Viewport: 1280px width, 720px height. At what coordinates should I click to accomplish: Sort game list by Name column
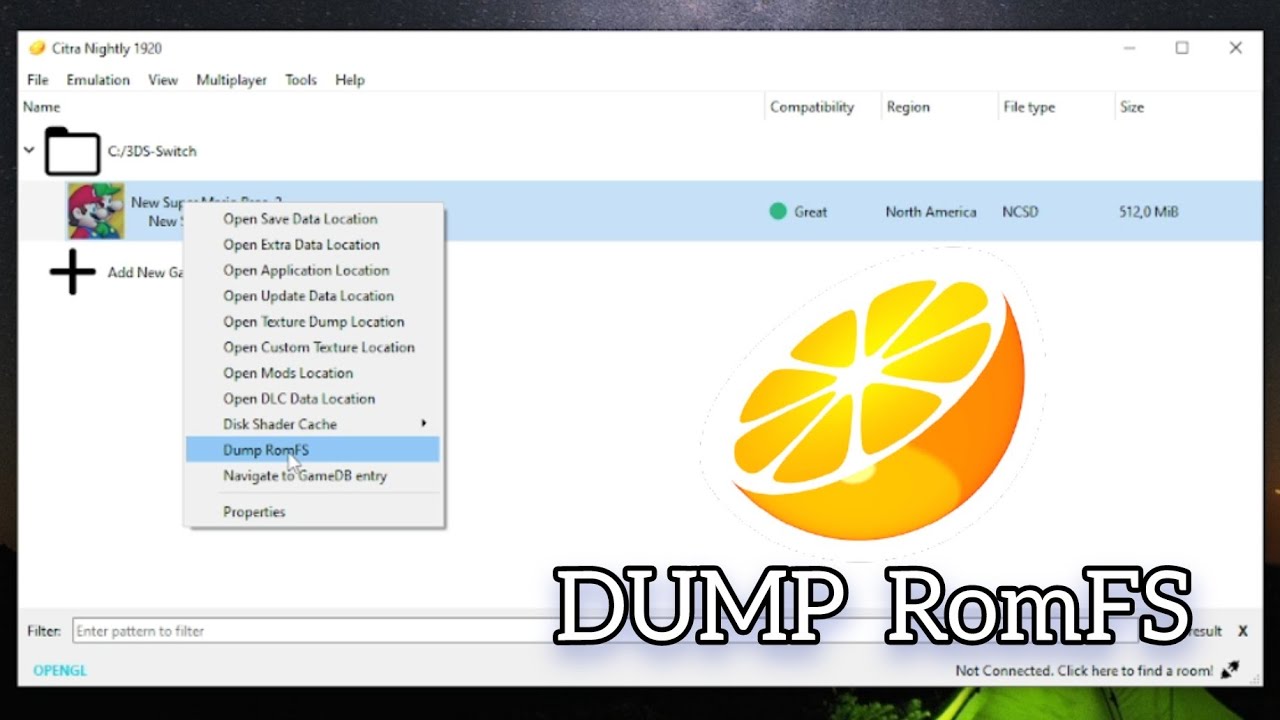[392, 107]
